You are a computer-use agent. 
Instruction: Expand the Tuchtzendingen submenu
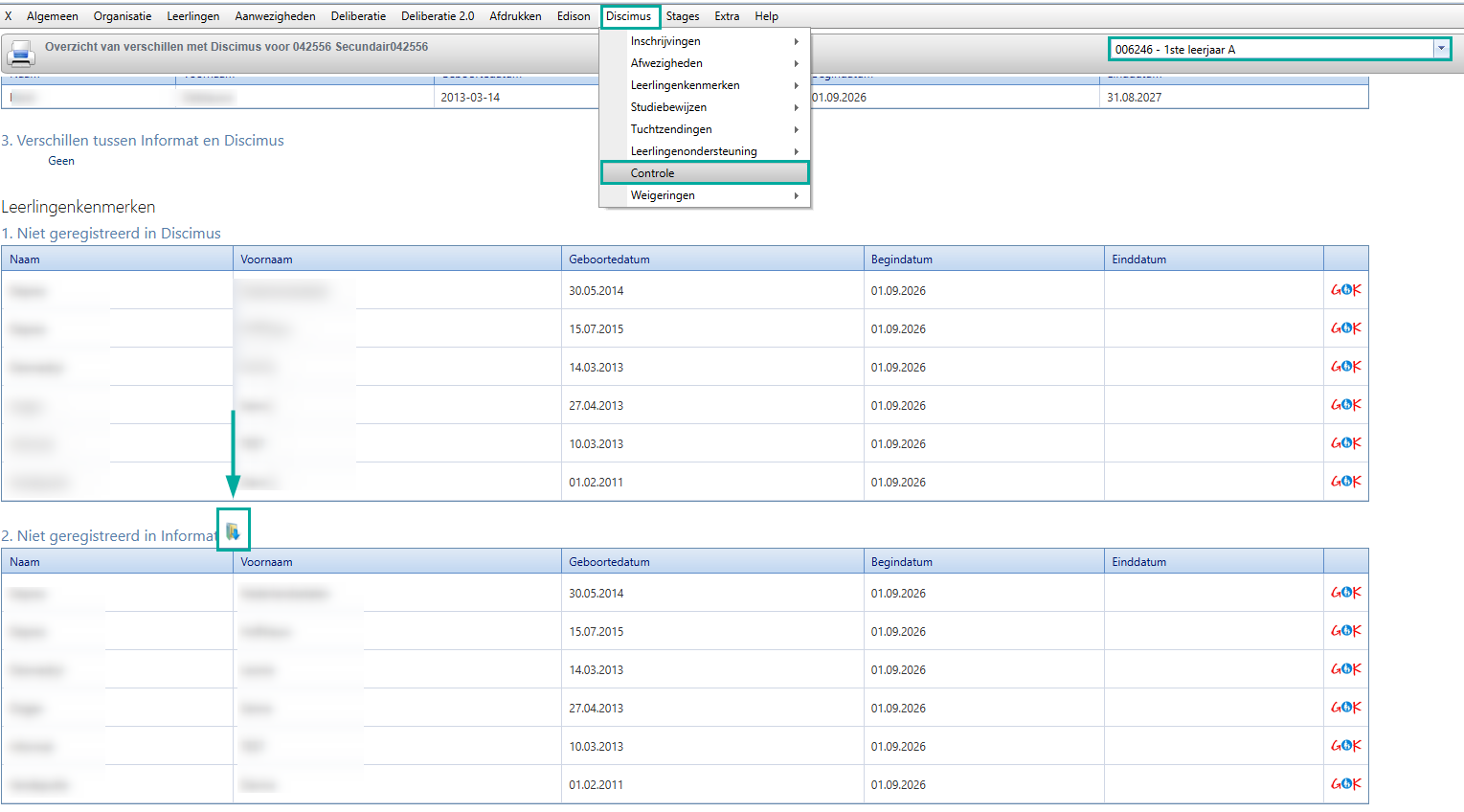(705, 129)
